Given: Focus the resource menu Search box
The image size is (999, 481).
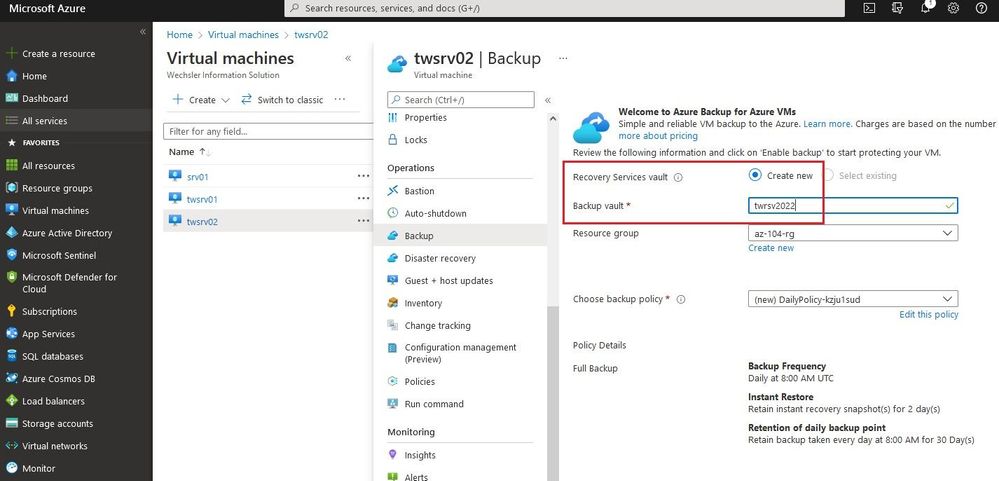Looking at the screenshot, I should 461,100.
